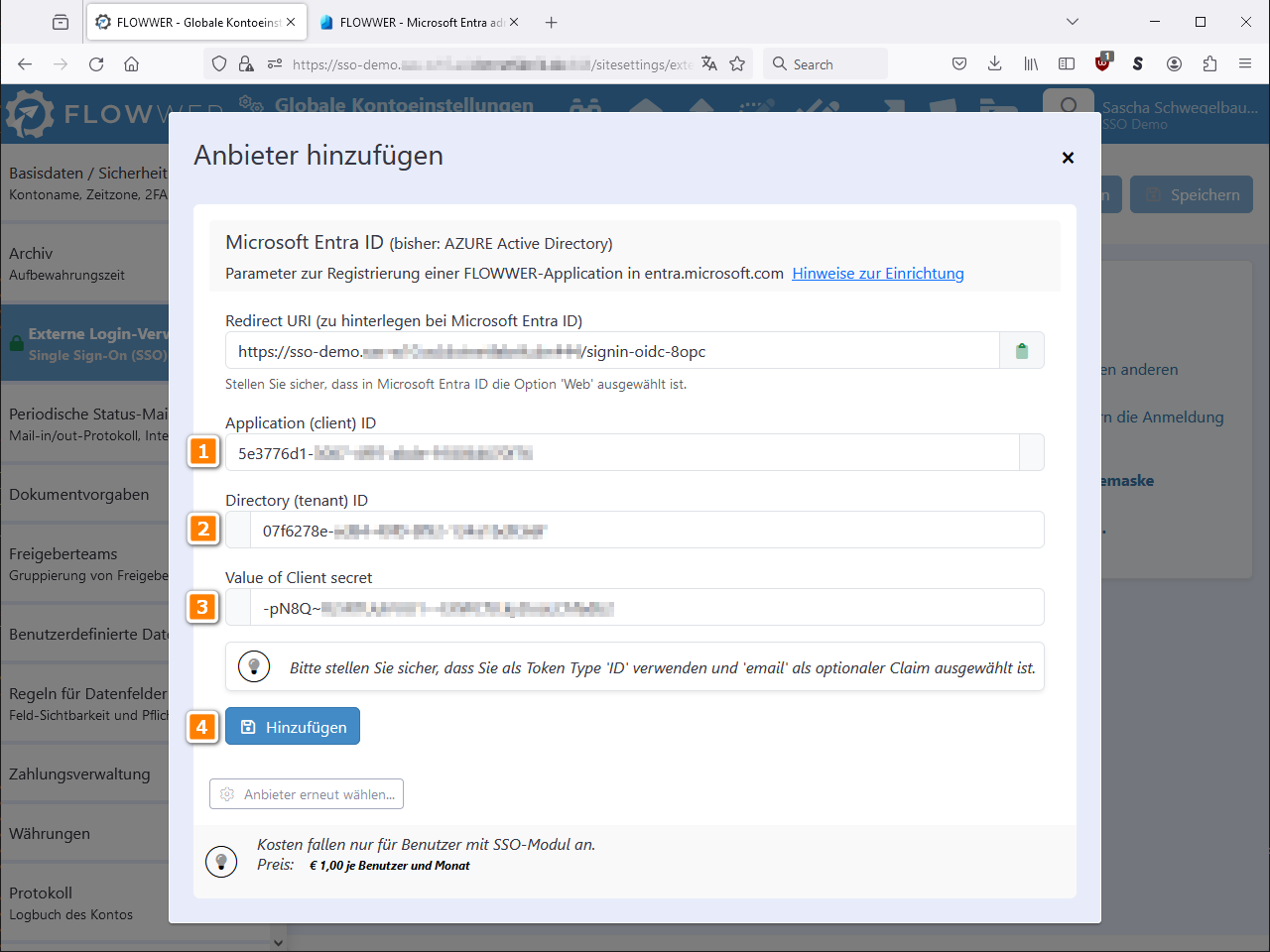Open the browser downloads panel
1270x952 pixels.
pyautogui.click(x=994, y=64)
